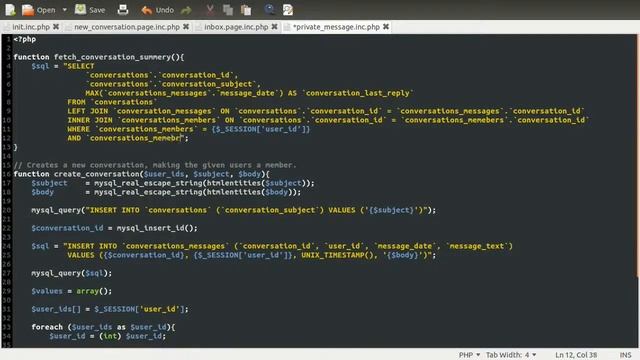The height and width of the screenshot is (360, 640).
Task: Create a new document with the toolbar icon
Action: coord(10,10)
